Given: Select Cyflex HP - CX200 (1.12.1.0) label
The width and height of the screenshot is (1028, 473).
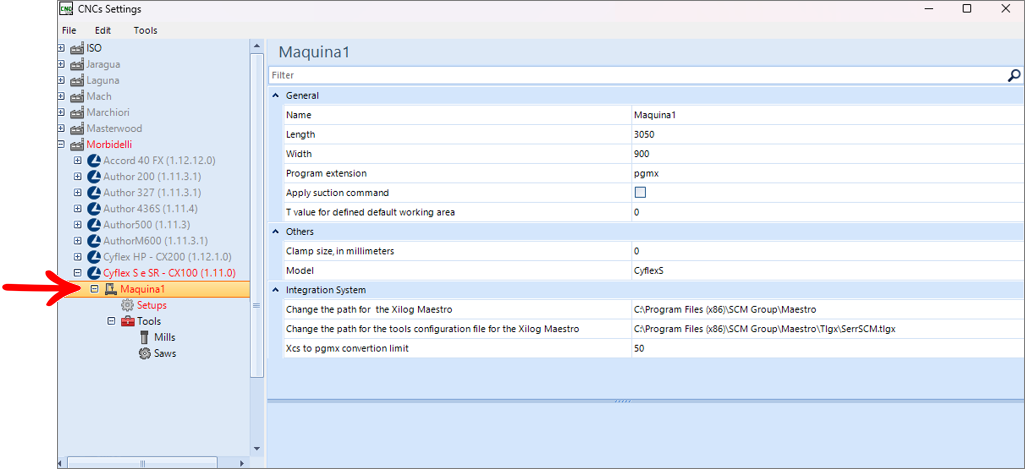Looking at the screenshot, I should [167, 257].
